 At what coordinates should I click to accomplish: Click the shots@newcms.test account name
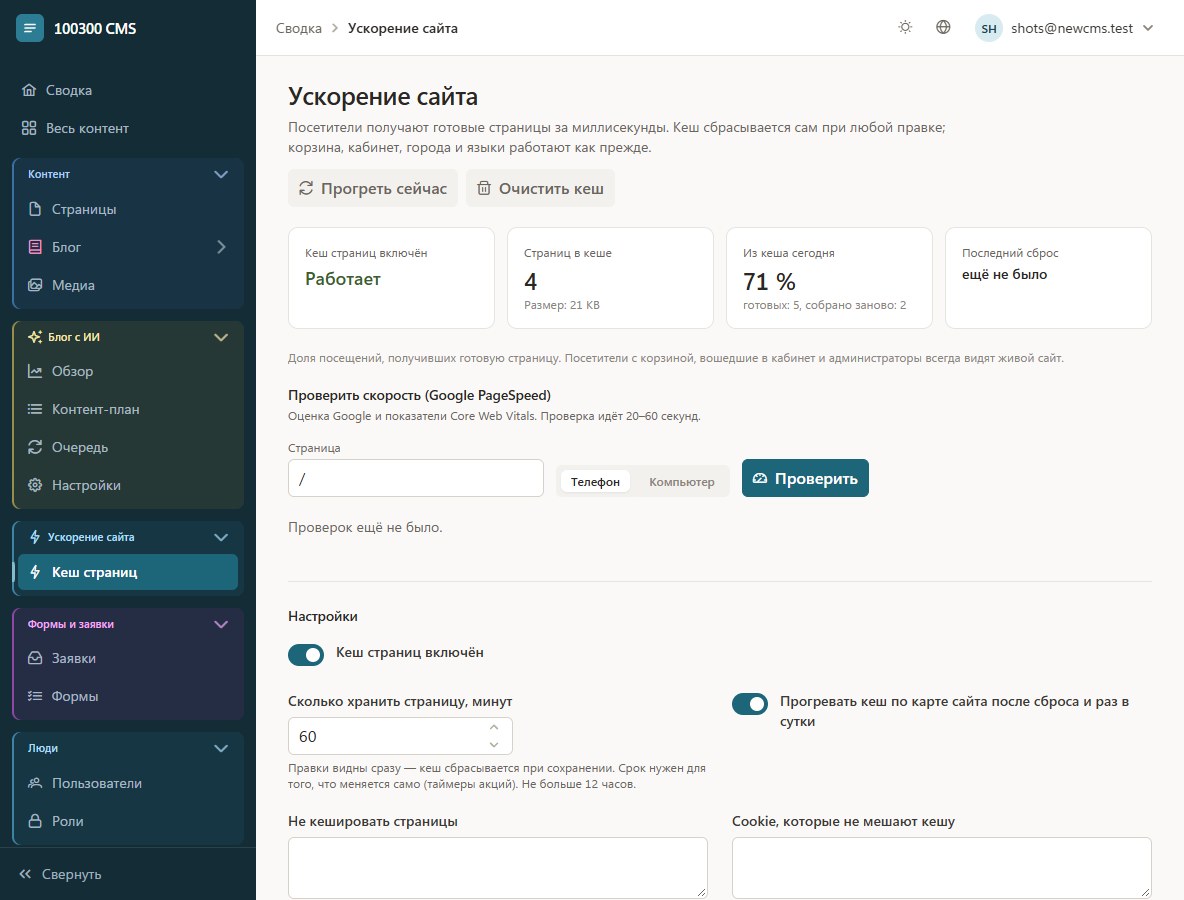[x=1071, y=28]
